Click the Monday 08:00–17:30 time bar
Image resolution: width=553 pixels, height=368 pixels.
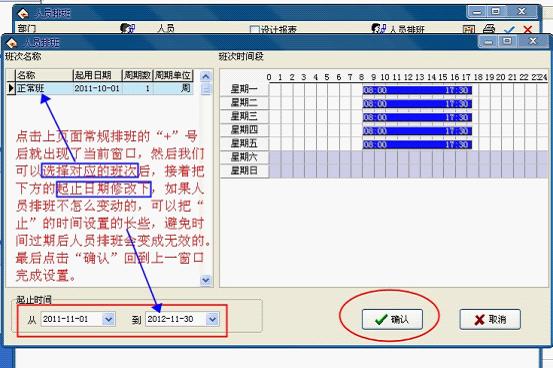coord(417,90)
